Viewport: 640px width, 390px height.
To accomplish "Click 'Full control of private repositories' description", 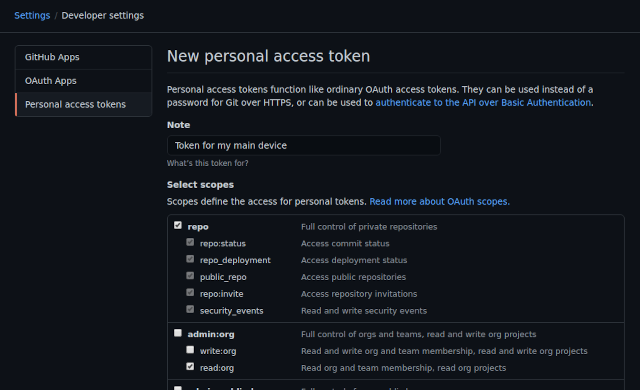I will [369, 227].
